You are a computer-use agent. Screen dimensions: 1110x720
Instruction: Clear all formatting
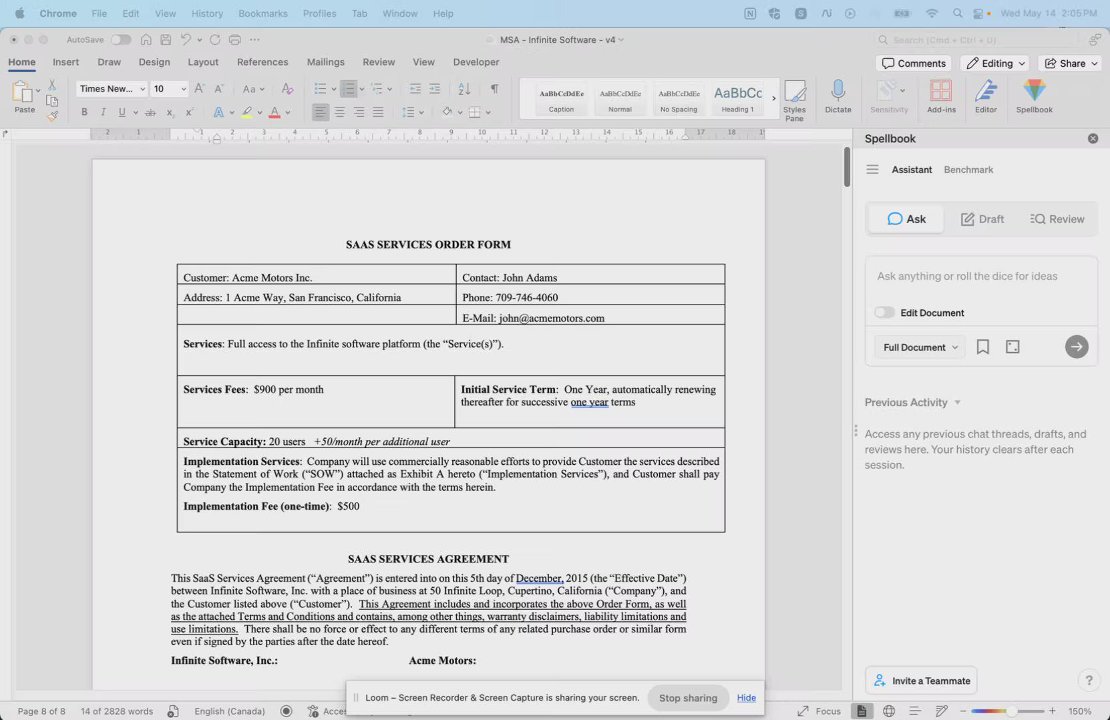(287, 88)
